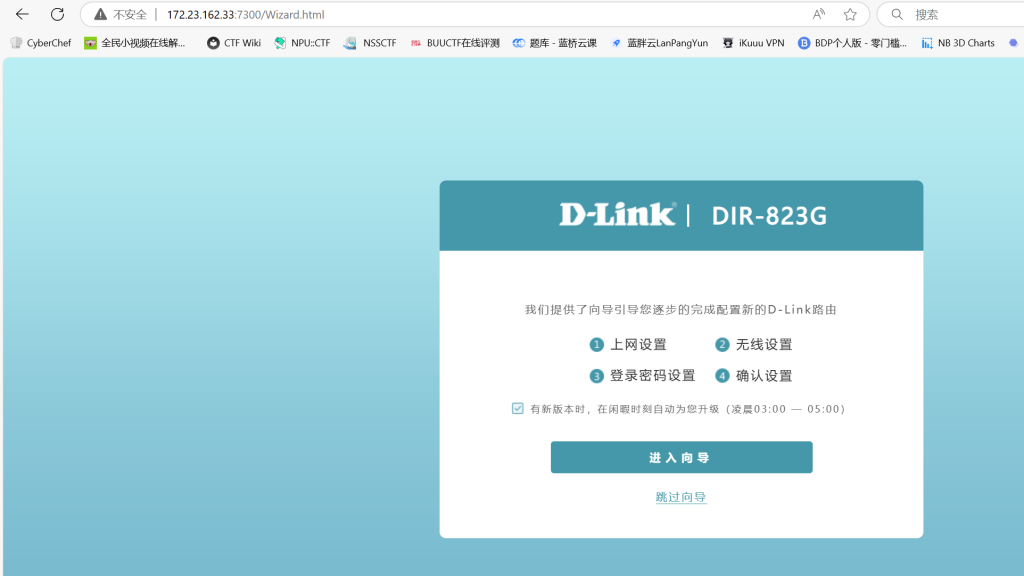Click the search magnifier icon
This screenshot has width=1024, height=576.
click(x=897, y=15)
